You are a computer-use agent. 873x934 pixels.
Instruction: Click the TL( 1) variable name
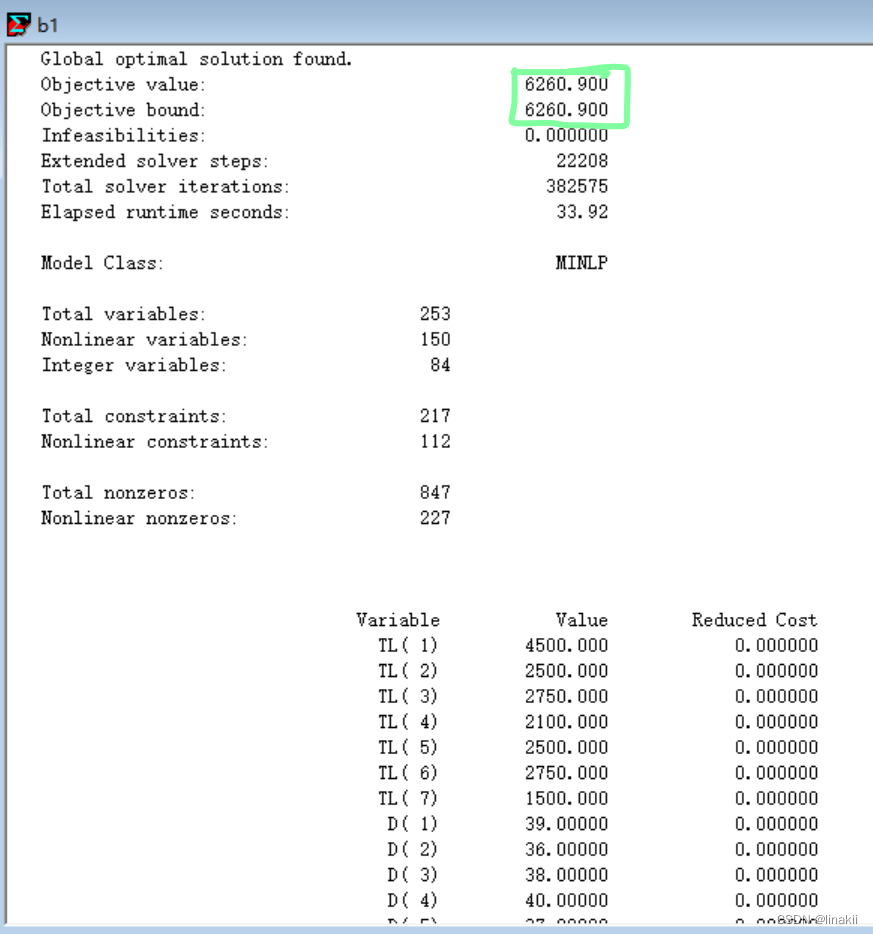pyautogui.click(x=409, y=646)
